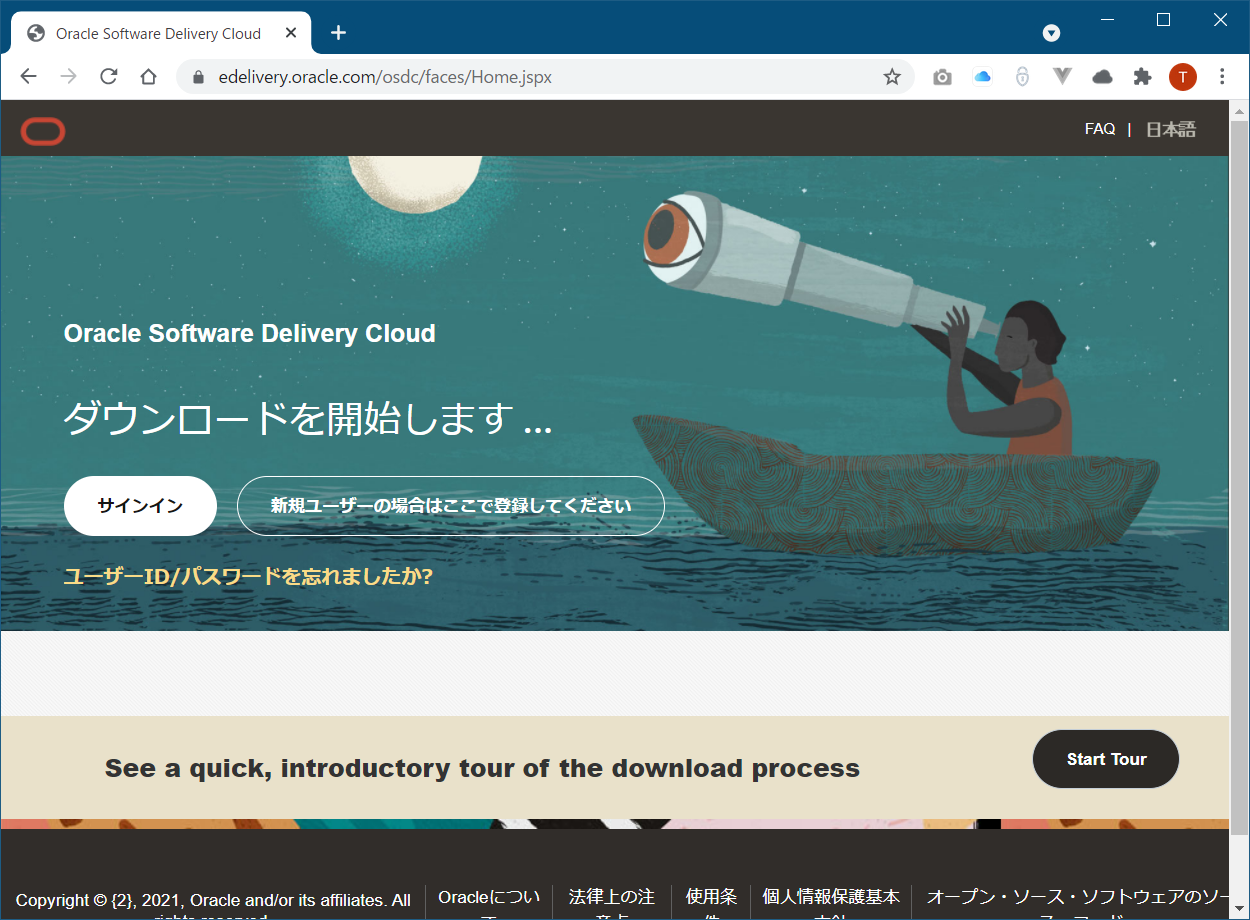Viewport: 1250px width, 920px height.
Task: Open the FAQ link
Action: click(1100, 130)
